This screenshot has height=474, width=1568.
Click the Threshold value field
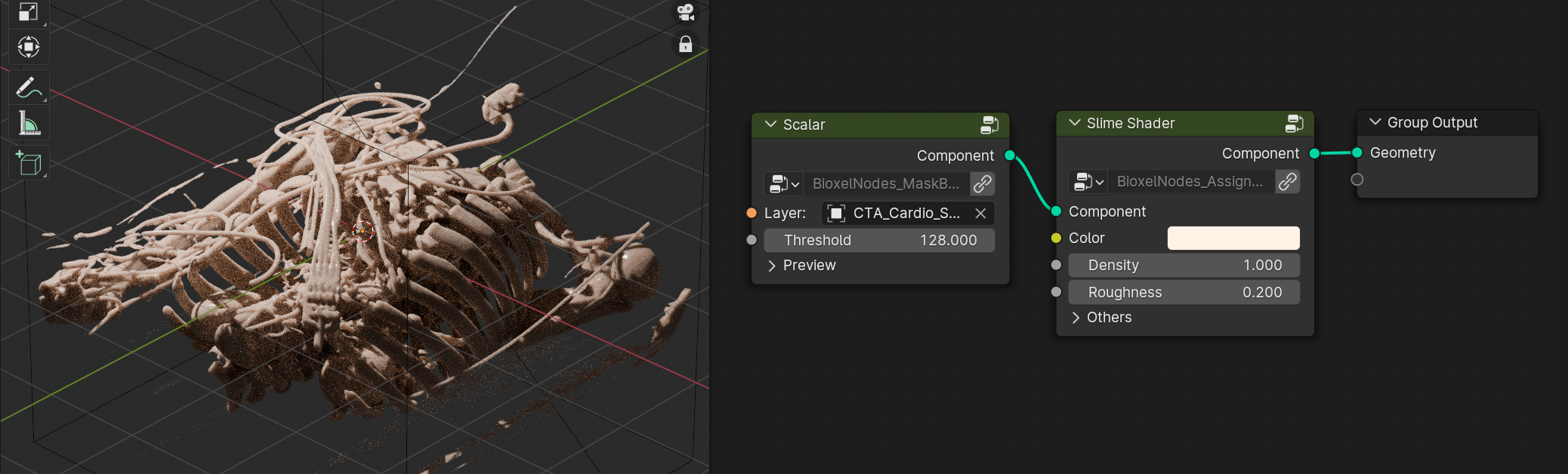click(x=879, y=241)
